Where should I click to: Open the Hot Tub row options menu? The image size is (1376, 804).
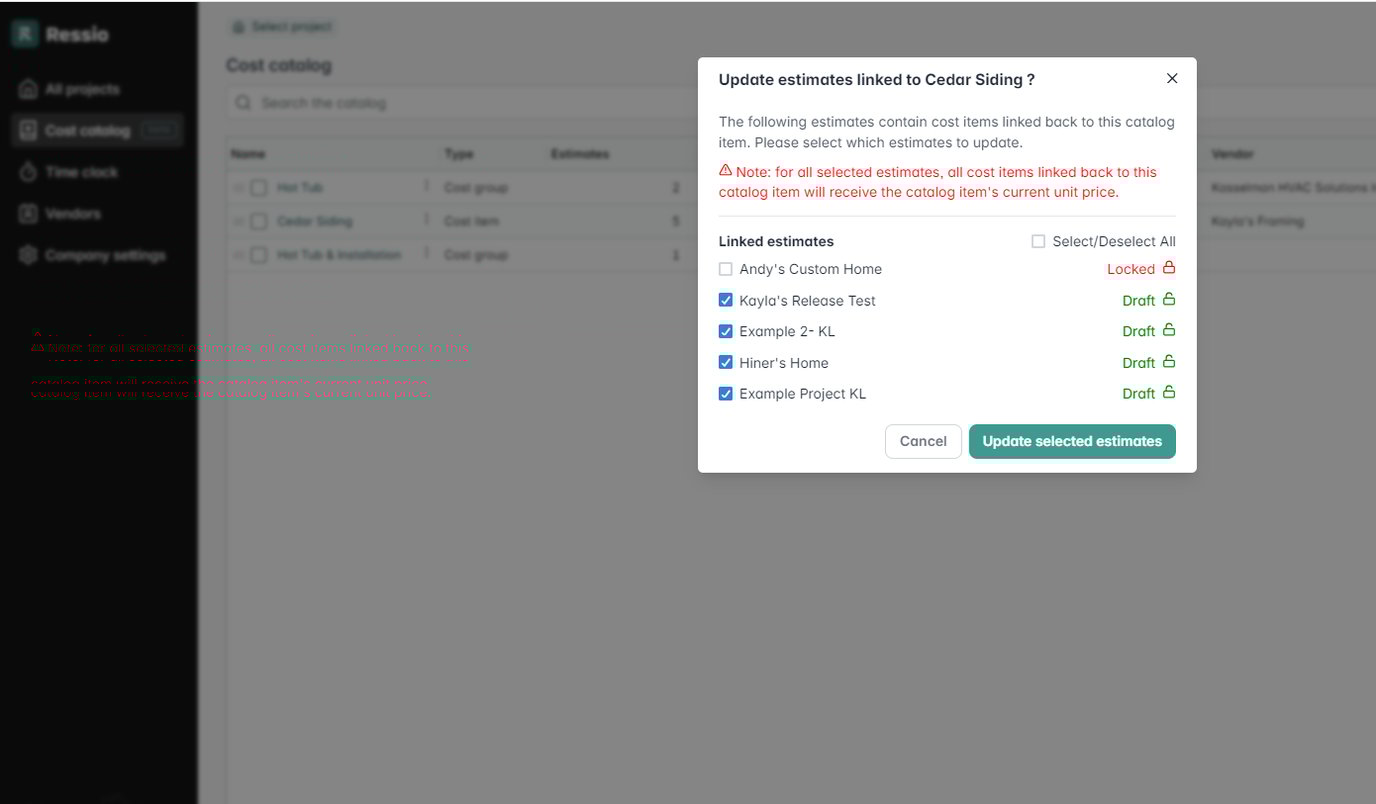click(x=426, y=187)
